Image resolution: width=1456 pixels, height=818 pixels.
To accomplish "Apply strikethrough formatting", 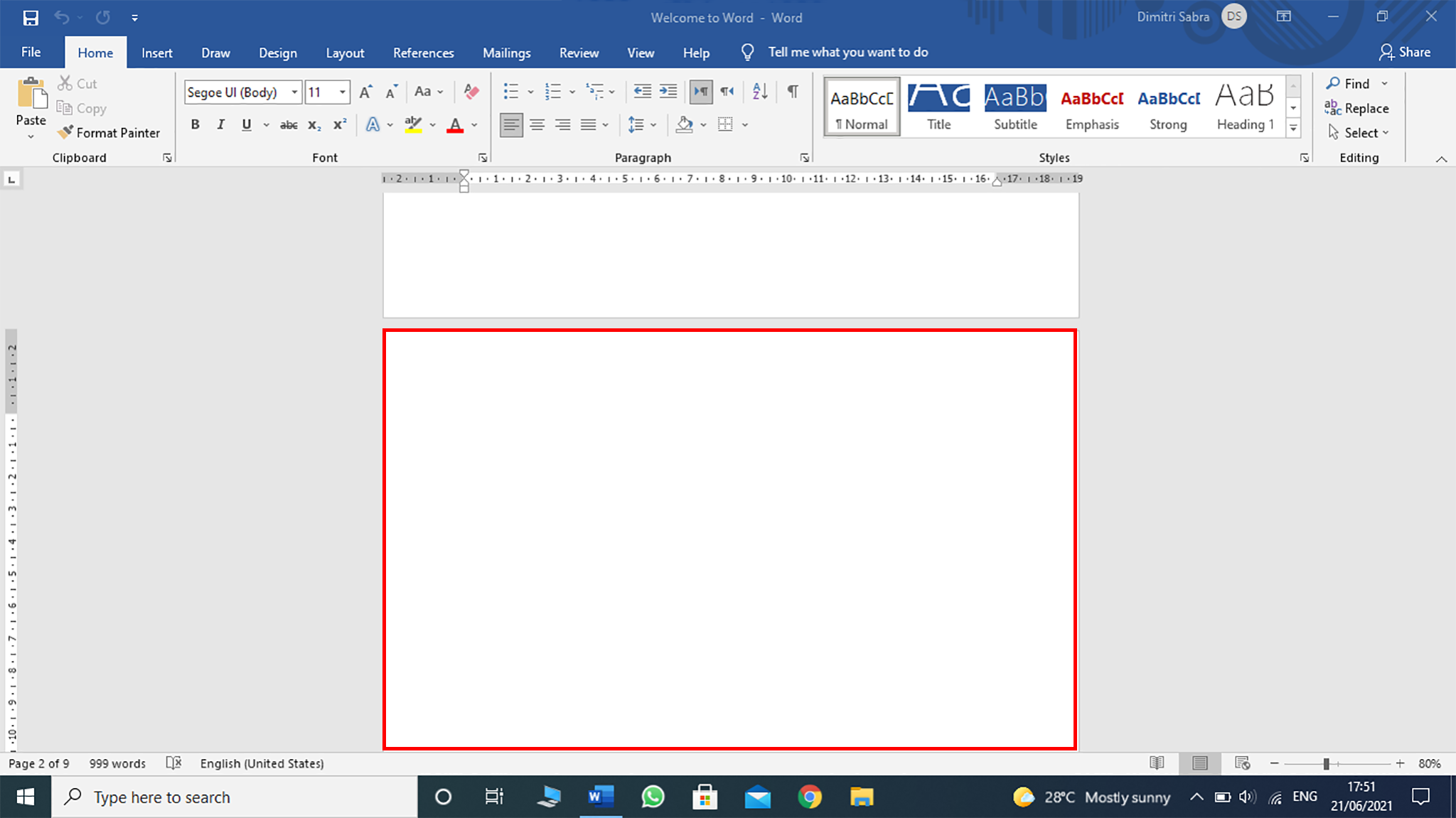I will pos(288,124).
